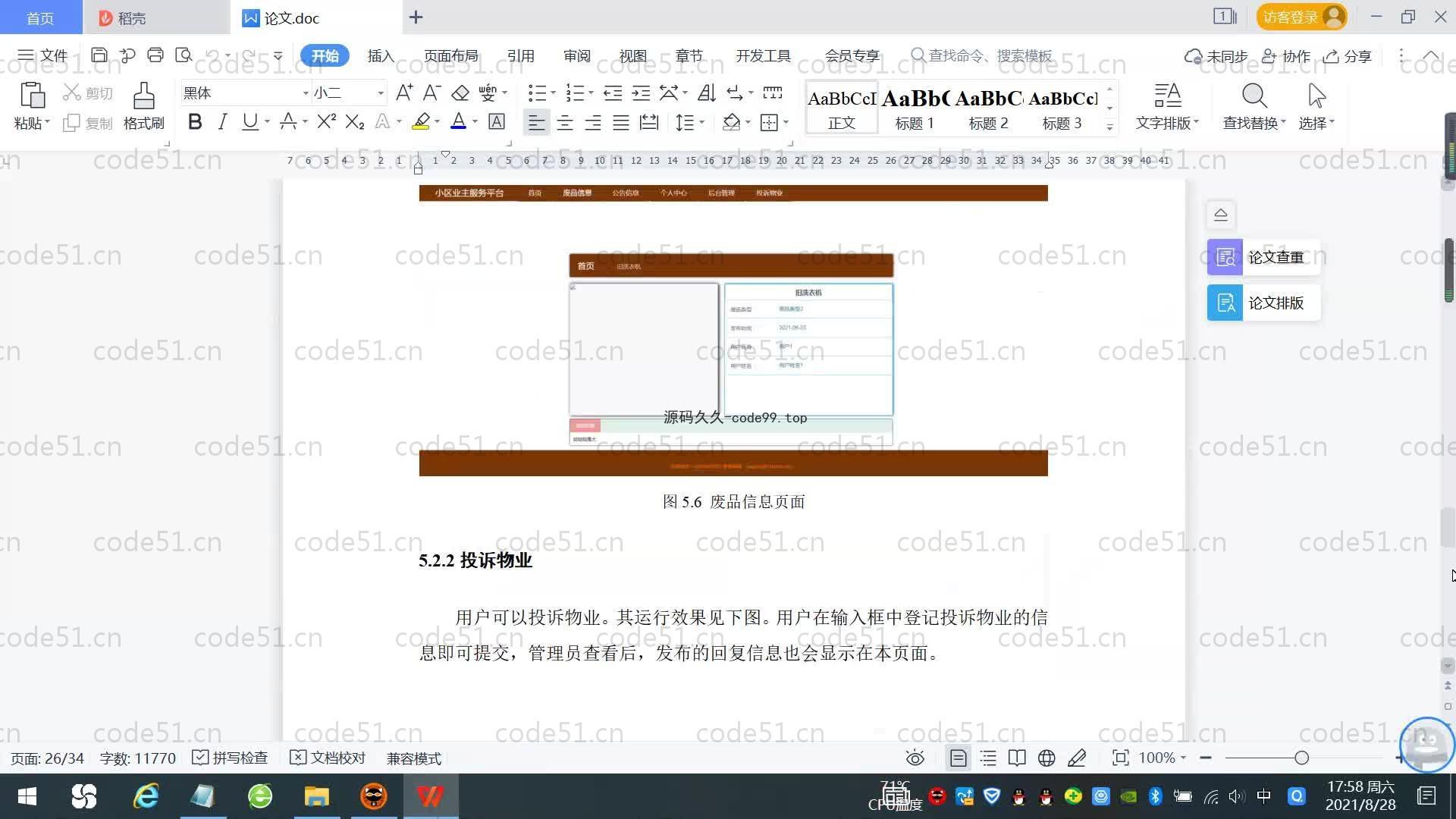Toggle spell check (拼写检查) option
1456x819 pixels.
click(230, 758)
